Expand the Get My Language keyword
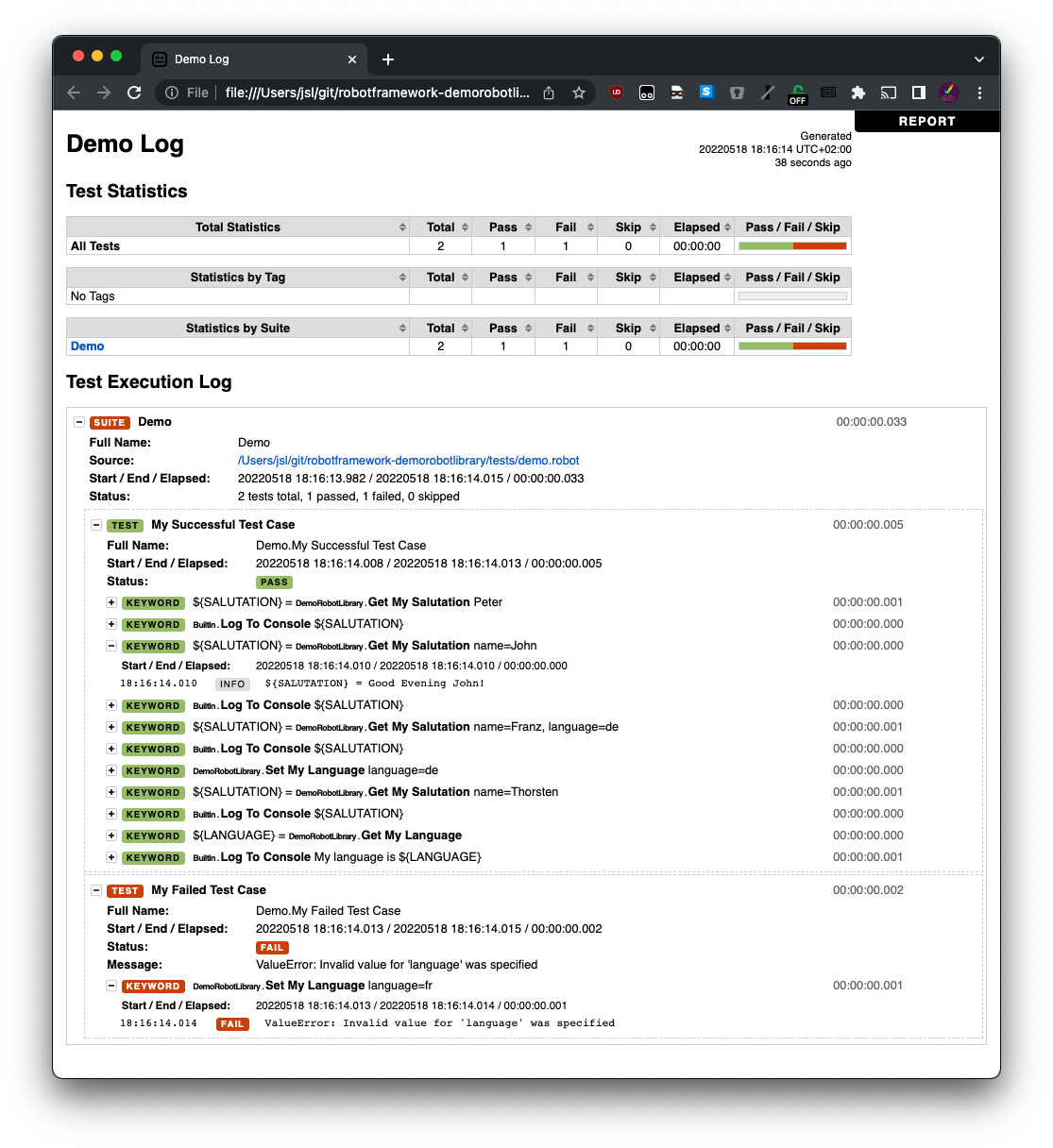The image size is (1053, 1148). 111,836
